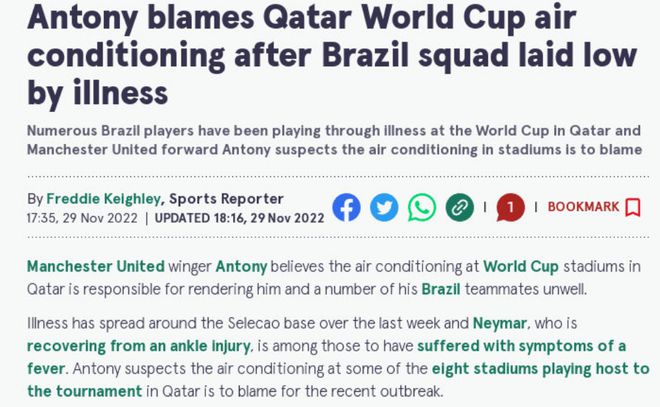This screenshot has width=660, height=407.
Task: Copy article link with chain icon
Action: pos(460,207)
